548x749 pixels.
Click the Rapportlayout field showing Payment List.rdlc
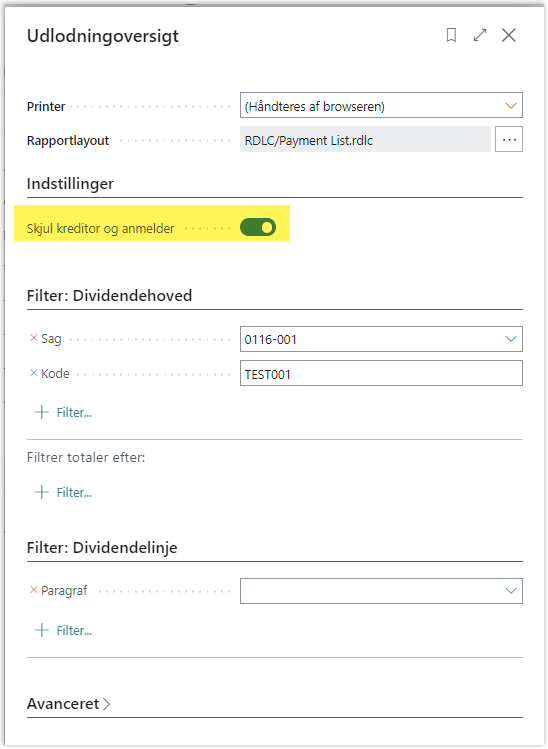pyautogui.click(x=365, y=139)
